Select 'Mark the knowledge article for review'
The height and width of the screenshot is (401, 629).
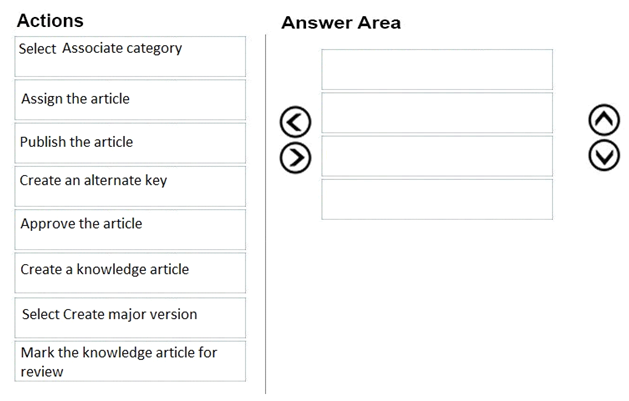130,361
